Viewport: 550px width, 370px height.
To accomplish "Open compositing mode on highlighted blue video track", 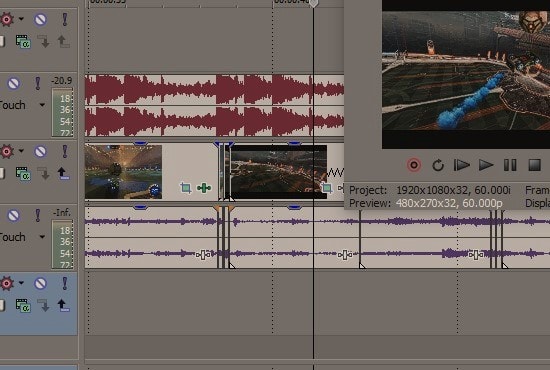I will [x=23, y=305].
